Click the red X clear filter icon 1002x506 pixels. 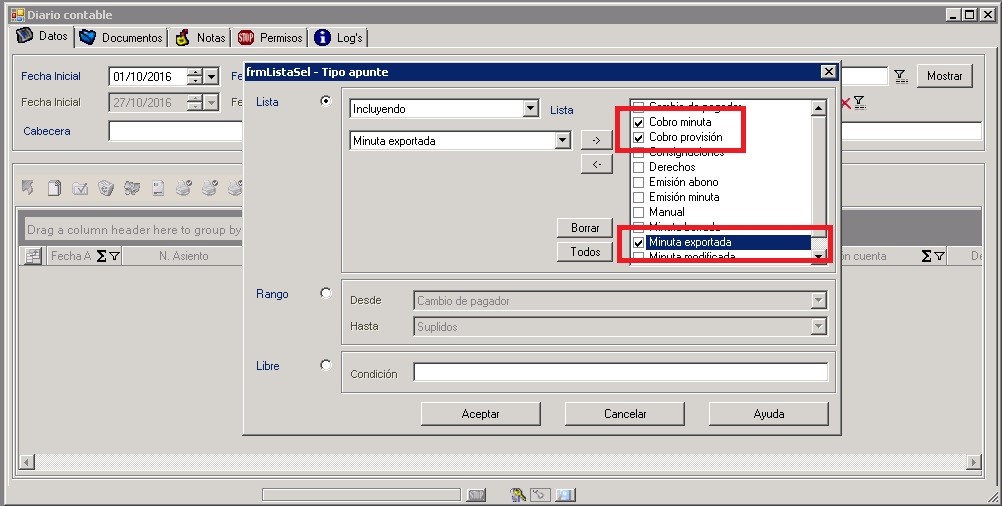click(x=845, y=102)
